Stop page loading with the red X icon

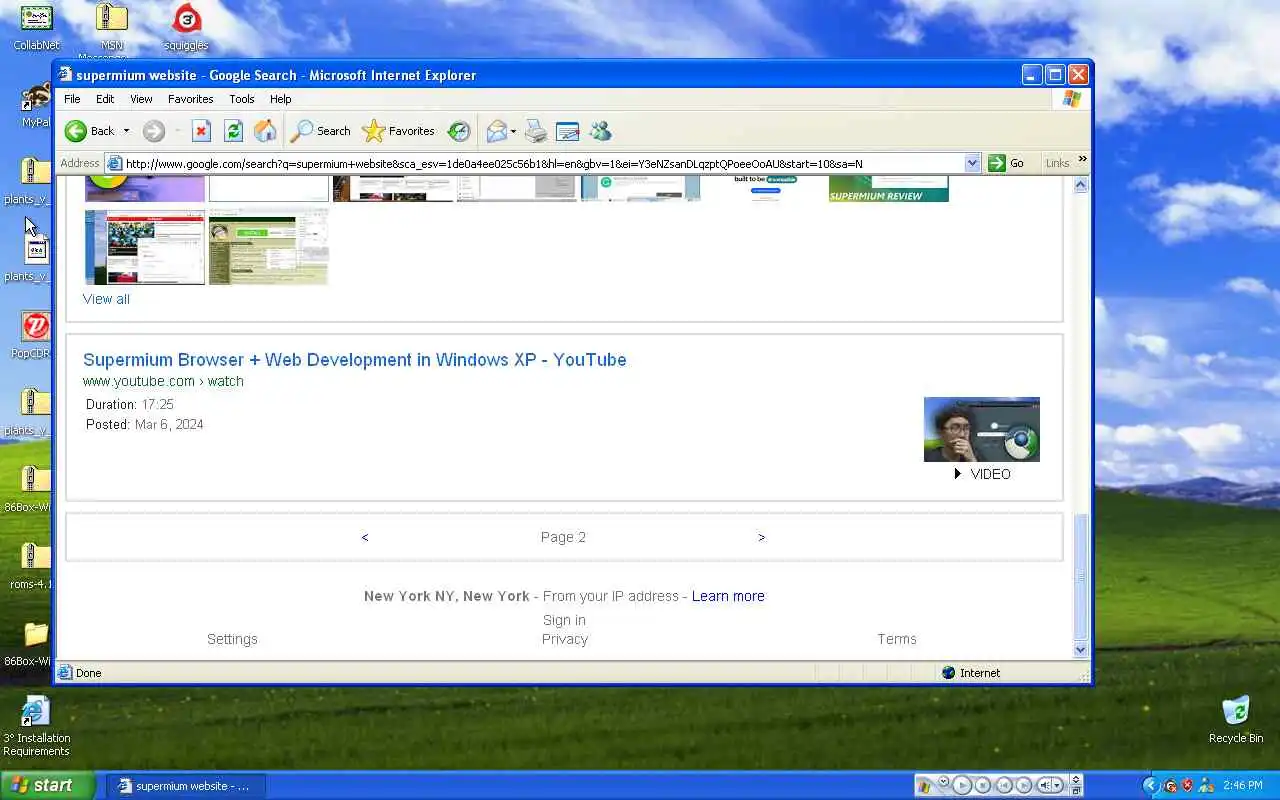201,131
